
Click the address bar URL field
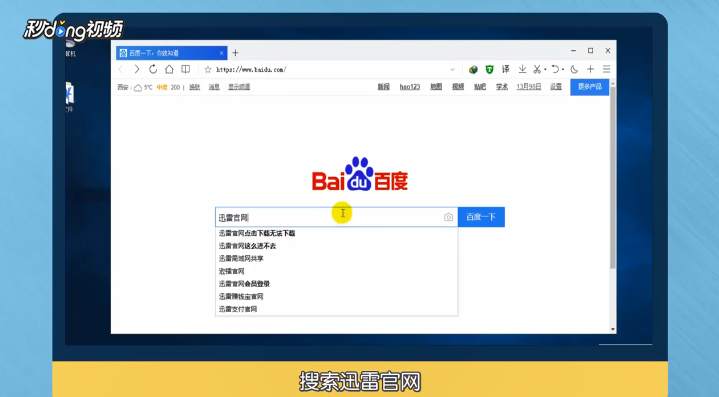(330, 70)
